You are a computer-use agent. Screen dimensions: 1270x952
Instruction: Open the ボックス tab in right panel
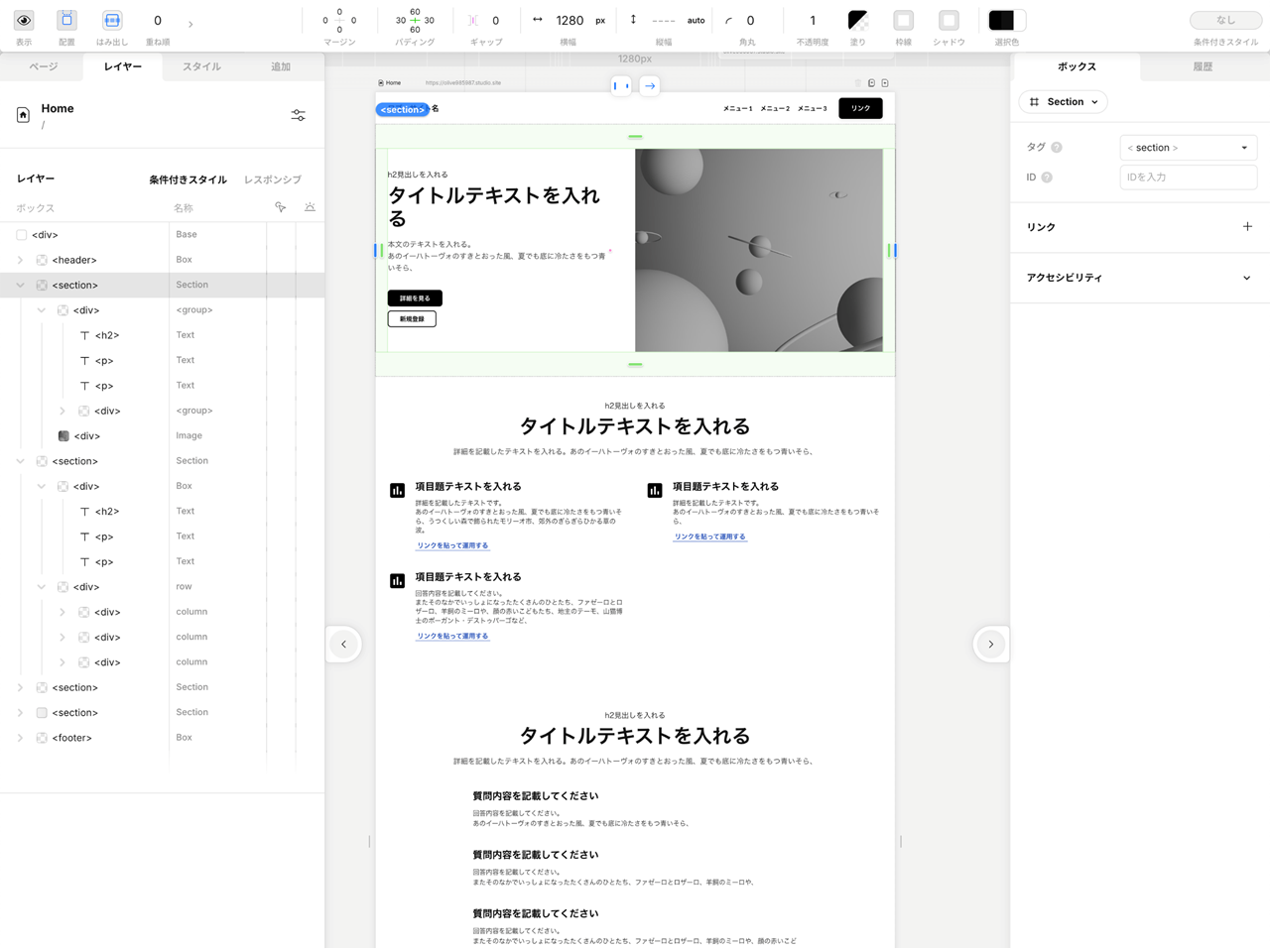1077,66
